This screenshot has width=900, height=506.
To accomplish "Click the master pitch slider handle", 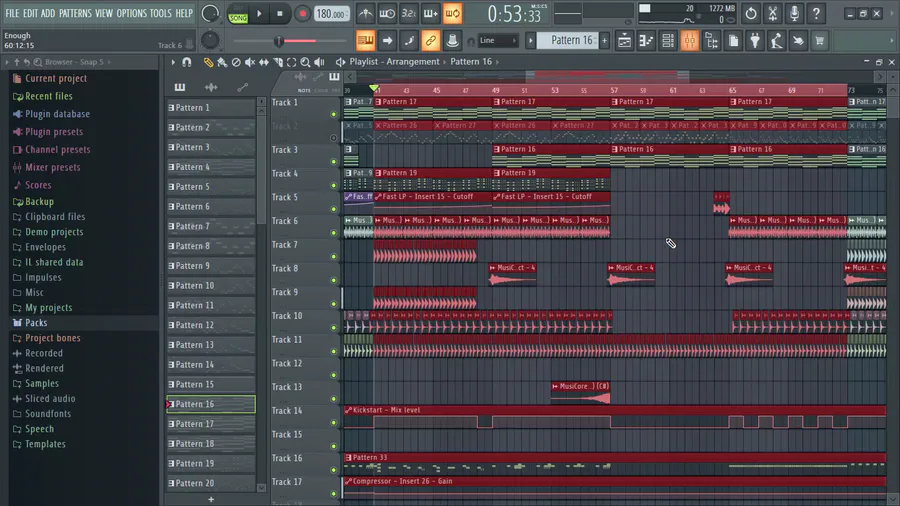I will (279, 41).
